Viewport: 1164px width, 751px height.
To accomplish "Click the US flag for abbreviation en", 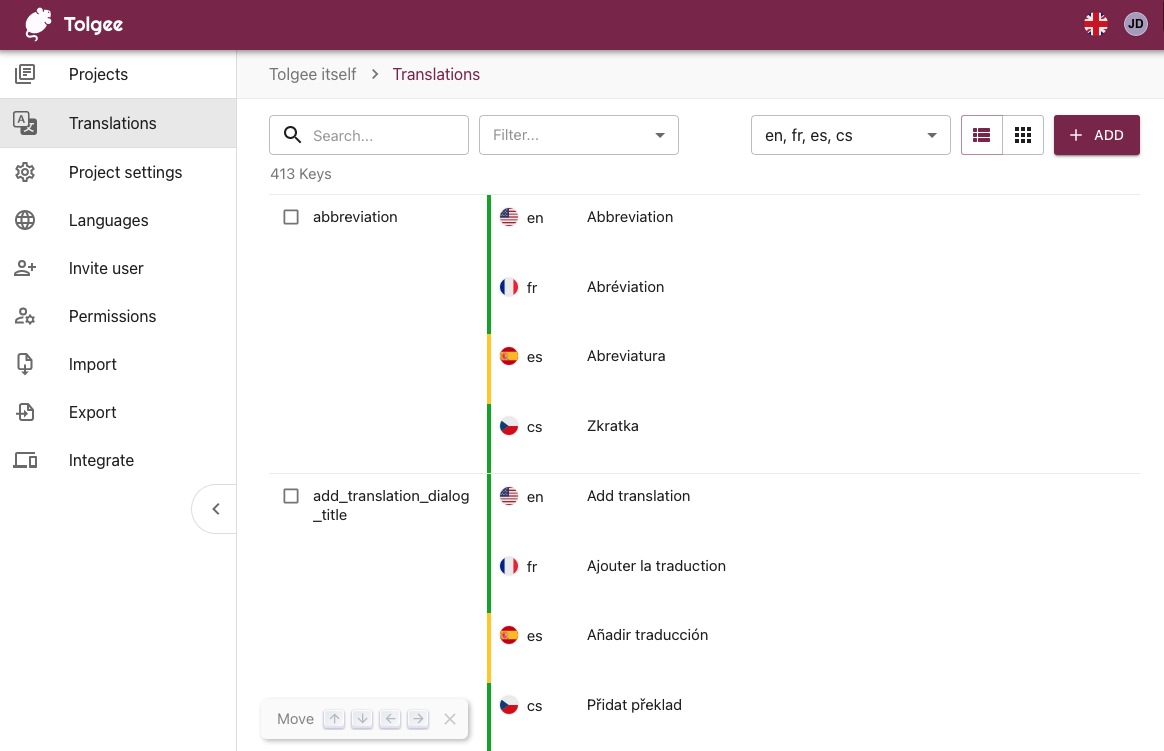I will [509, 217].
